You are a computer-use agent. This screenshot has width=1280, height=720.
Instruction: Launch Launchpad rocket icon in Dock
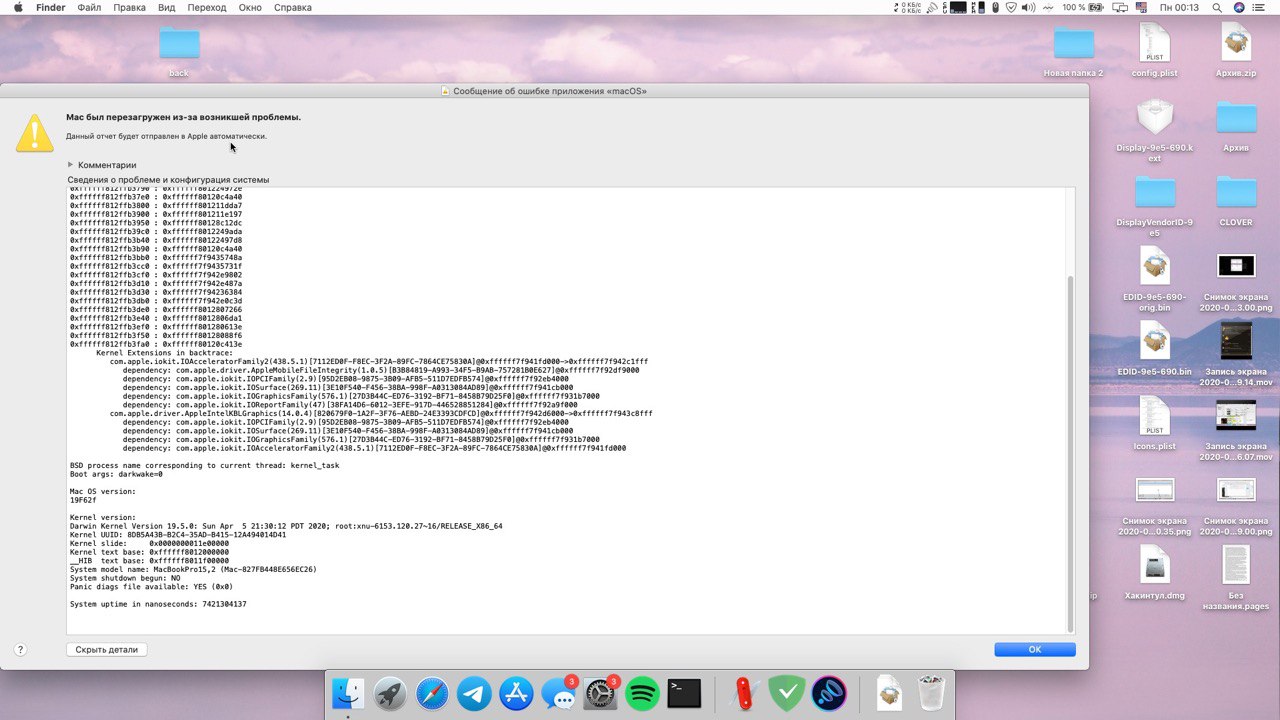390,693
